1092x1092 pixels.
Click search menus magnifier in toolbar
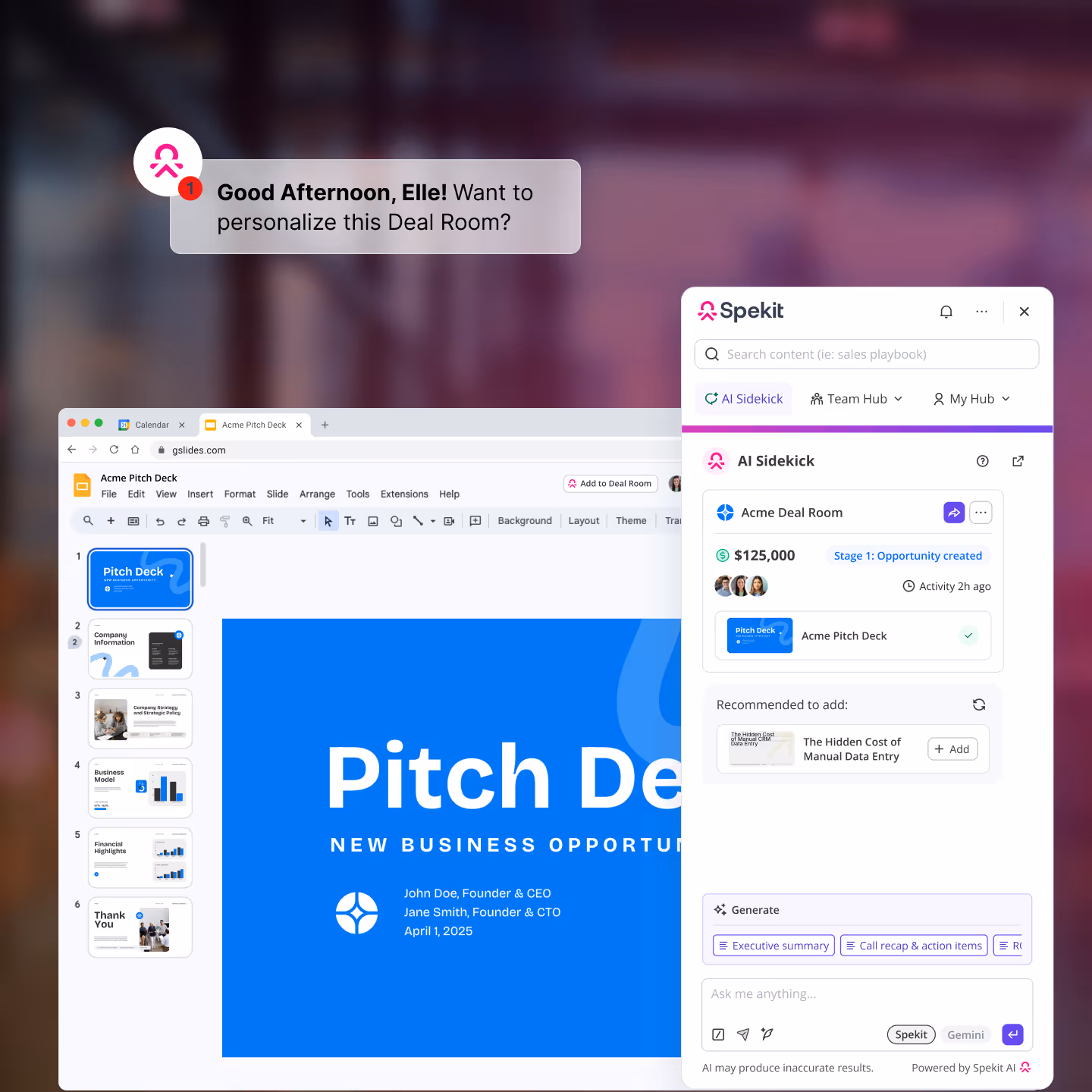[x=88, y=521]
